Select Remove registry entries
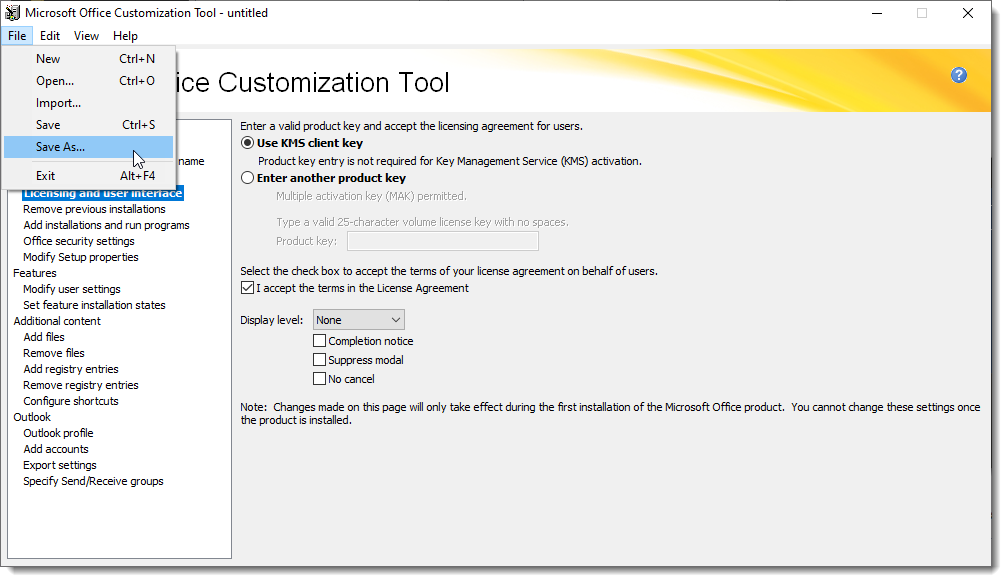Image resolution: width=1007 pixels, height=582 pixels. point(81,385)
